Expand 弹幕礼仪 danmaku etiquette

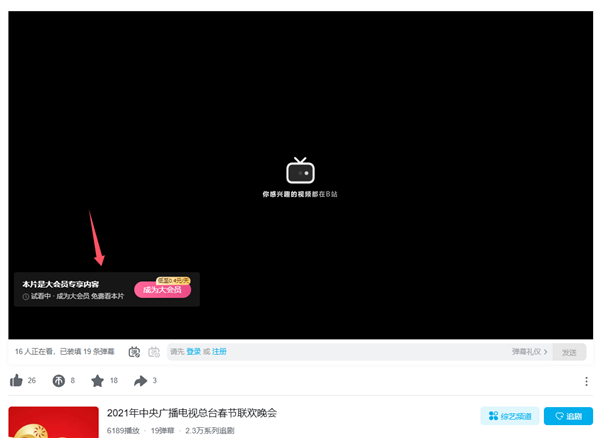click(529, 352)
